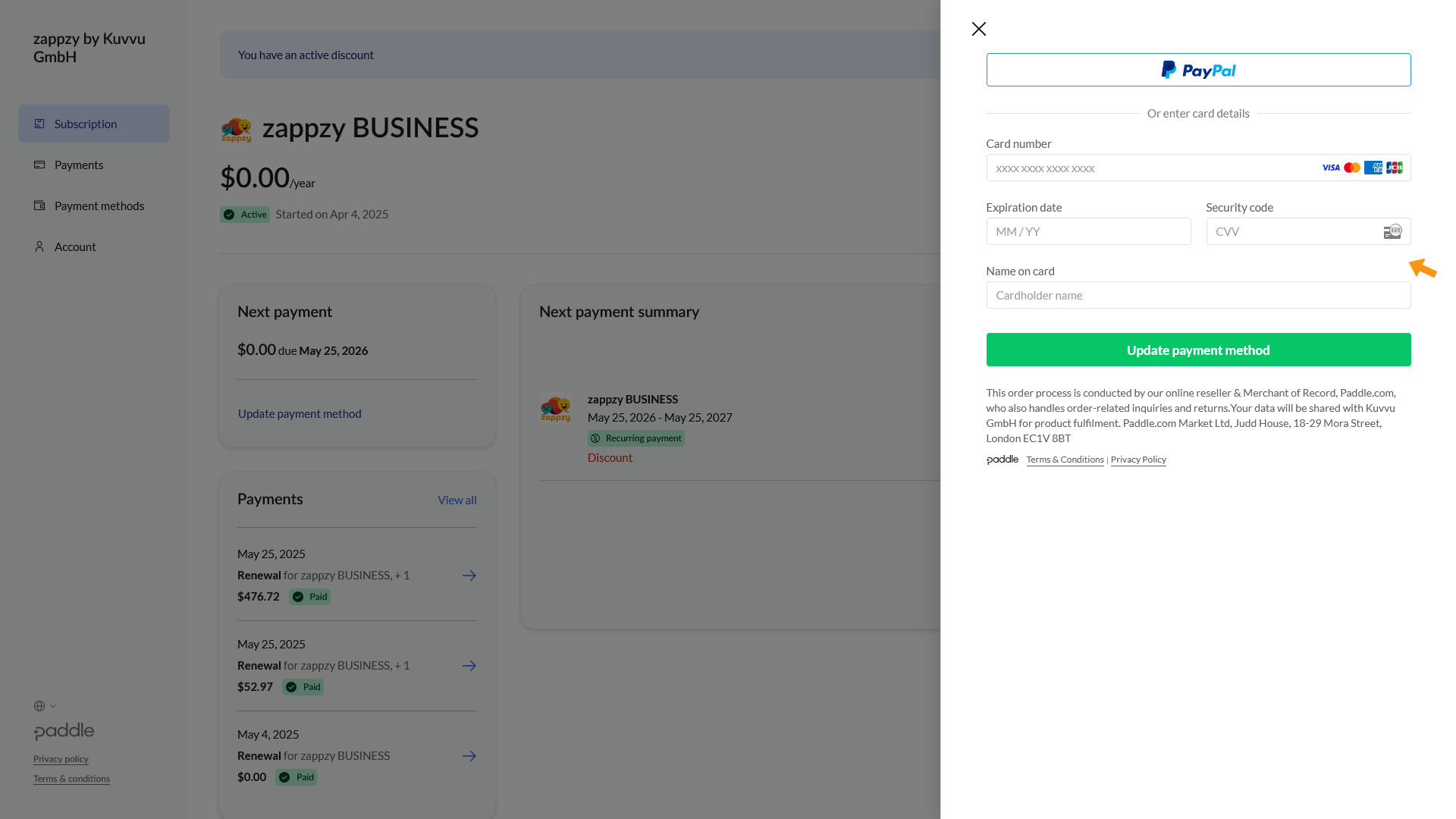Click the Cardholder name field
Screen dimensions: 1456x819
click(x=1198, y=296)
